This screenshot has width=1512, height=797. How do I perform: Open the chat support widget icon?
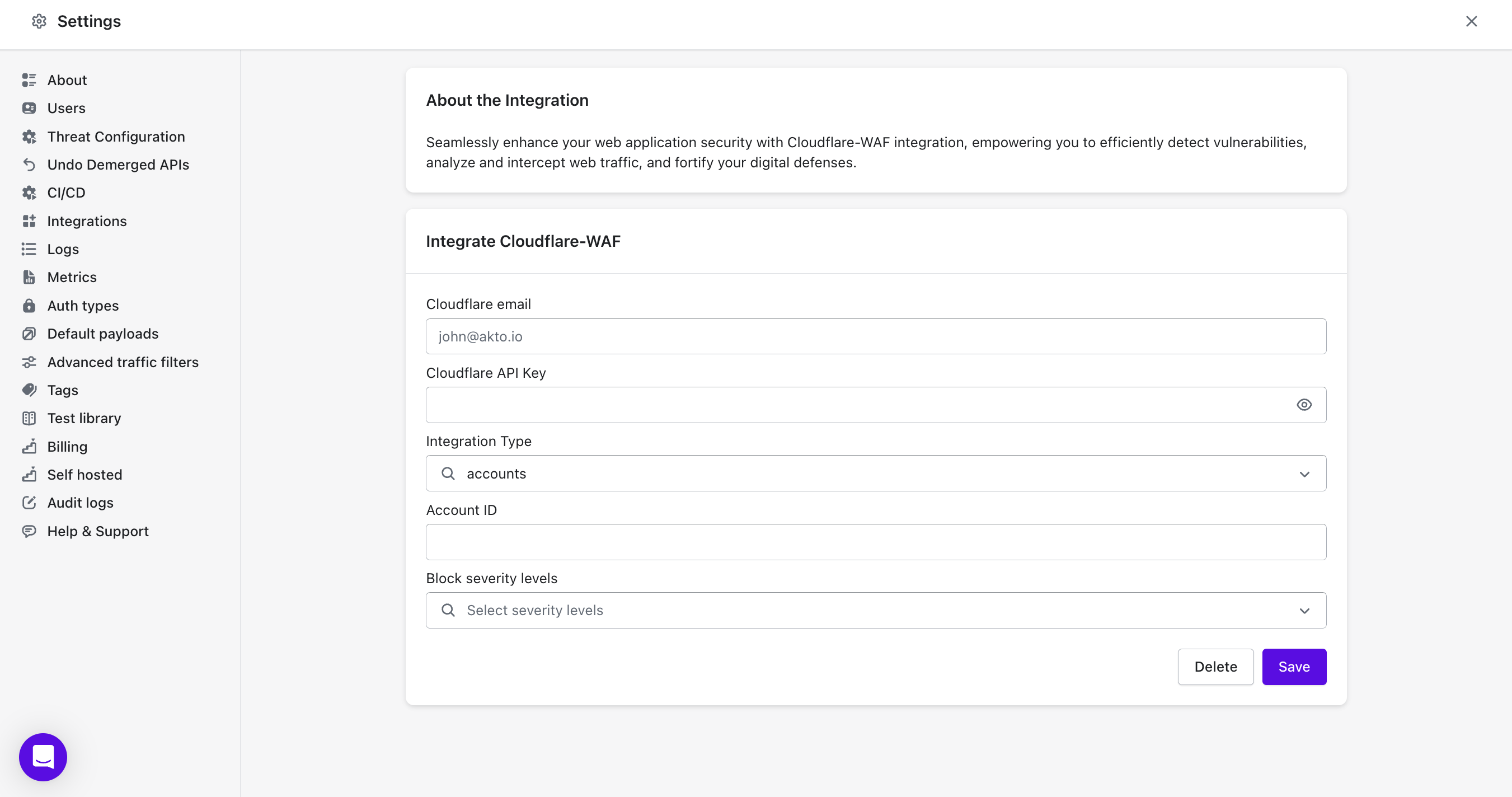coord(43,757)
